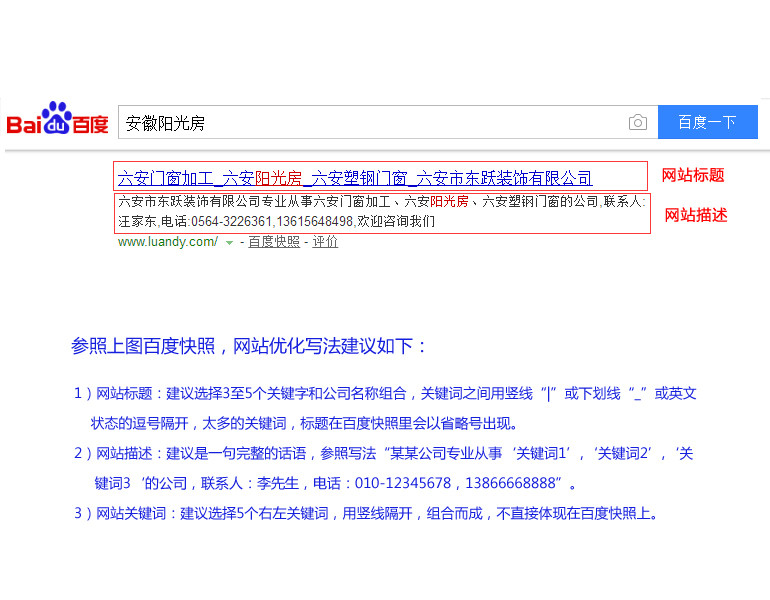Viewport: 770px width, 600px height.
Task: Select description text starting 六安市东跃装饰有限公司专业从事
Action: pyautogui.click(x=382, y=201)
